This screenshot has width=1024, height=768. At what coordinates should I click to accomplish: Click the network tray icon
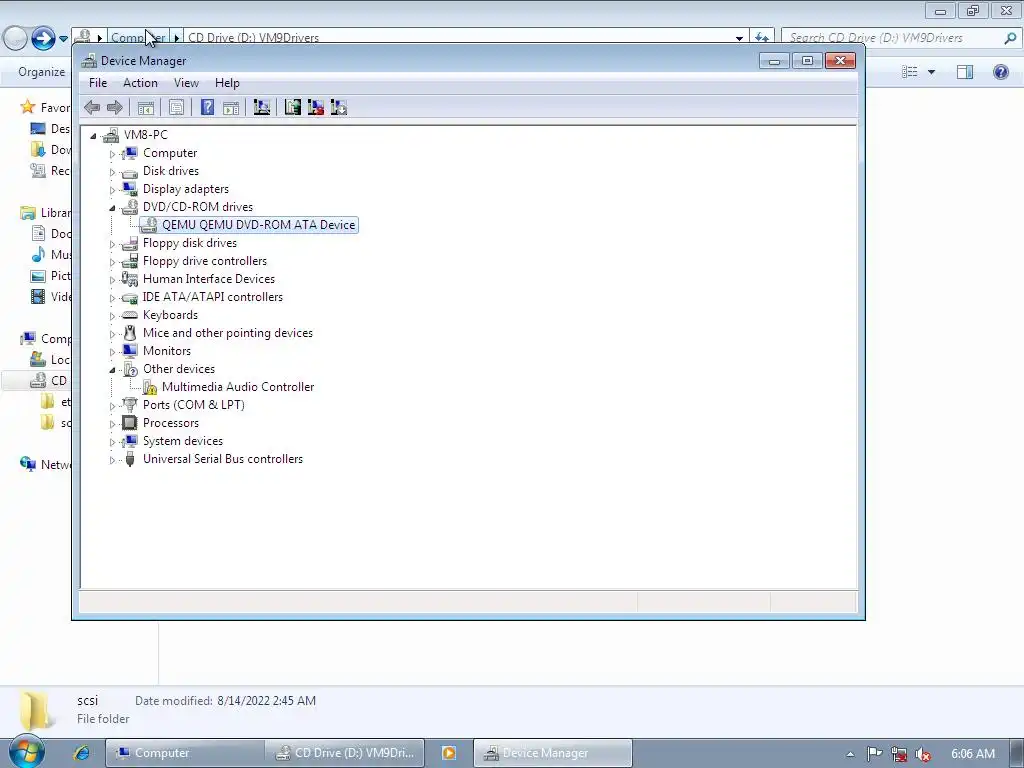[899, 754]
